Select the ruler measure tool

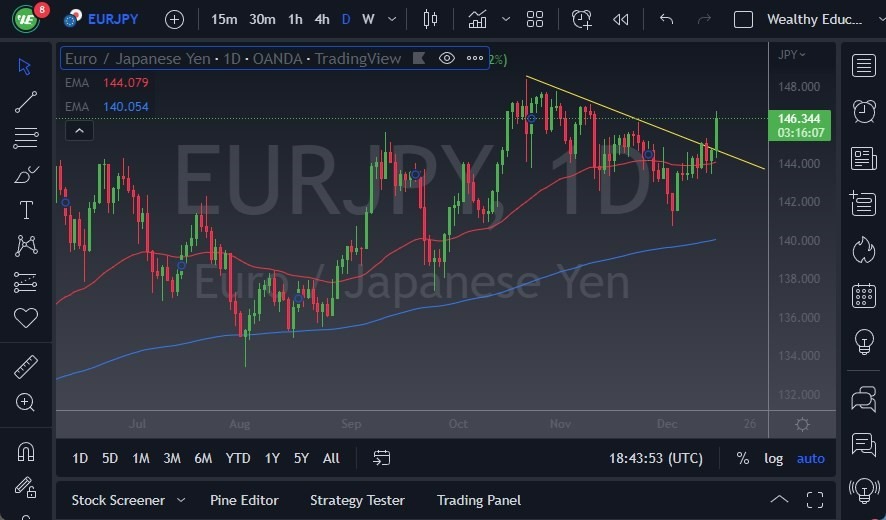tap(26, 367)
